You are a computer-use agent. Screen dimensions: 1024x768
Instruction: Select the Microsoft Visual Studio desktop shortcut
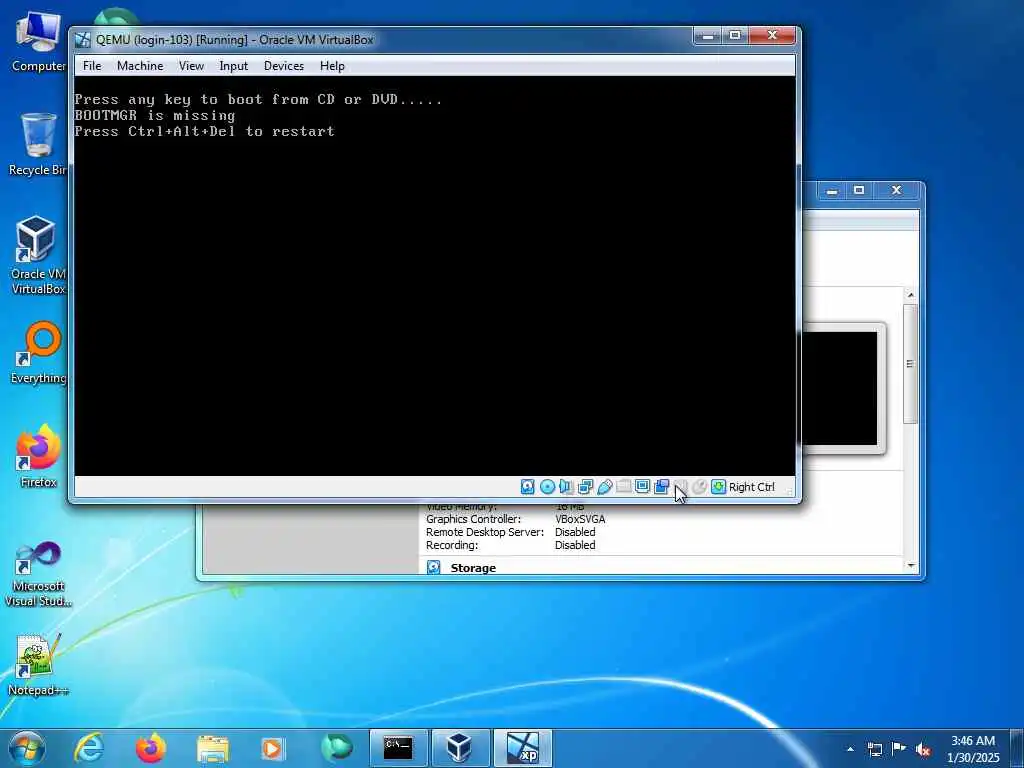[38, 575]
